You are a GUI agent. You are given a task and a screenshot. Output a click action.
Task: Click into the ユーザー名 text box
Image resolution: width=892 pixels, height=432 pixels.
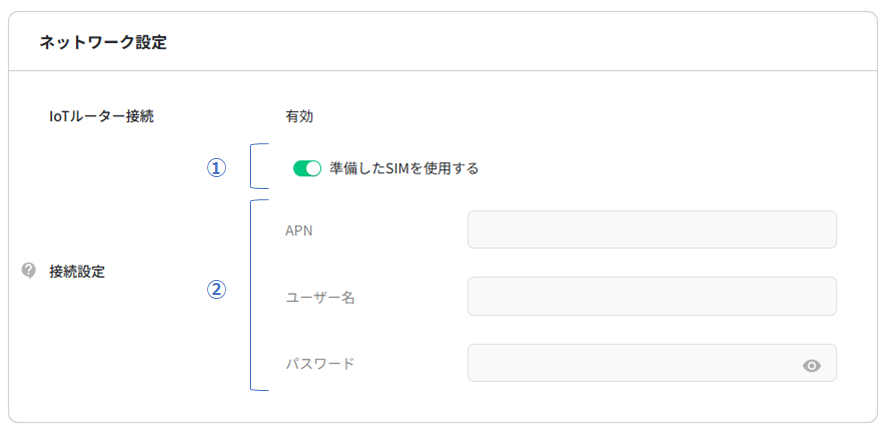pyautogui.click(x=651, y=296)
